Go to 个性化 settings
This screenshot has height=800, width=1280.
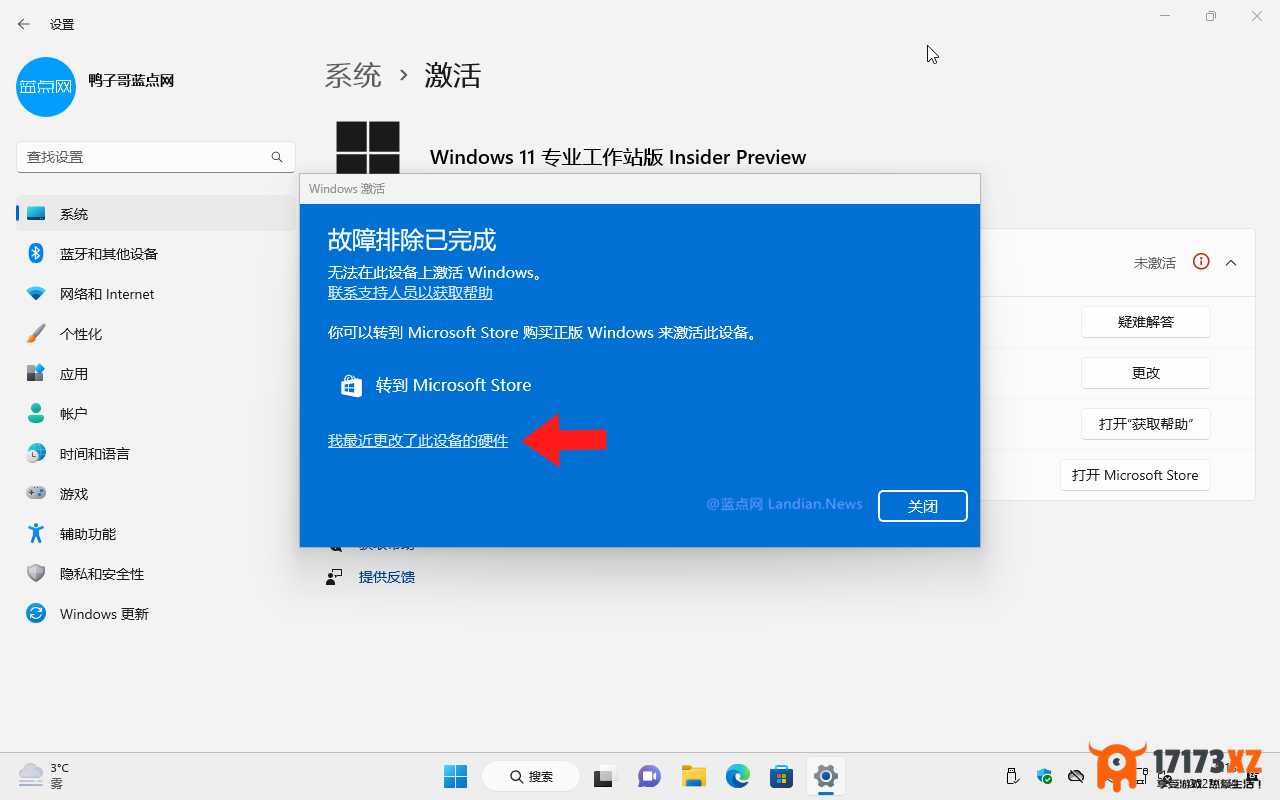coord(156,334)
